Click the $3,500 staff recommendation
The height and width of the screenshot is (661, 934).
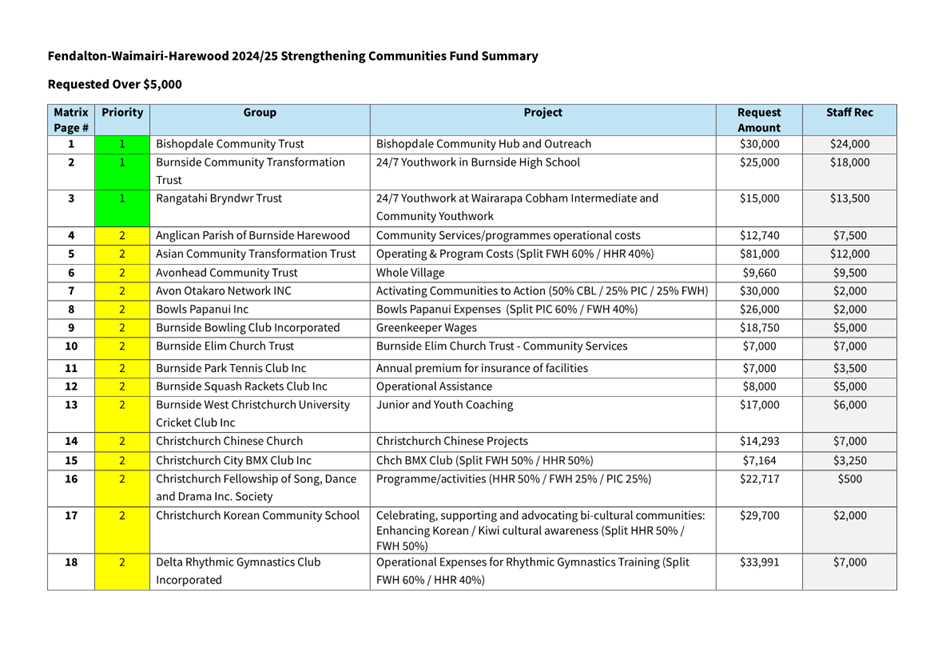pos(849,369)
